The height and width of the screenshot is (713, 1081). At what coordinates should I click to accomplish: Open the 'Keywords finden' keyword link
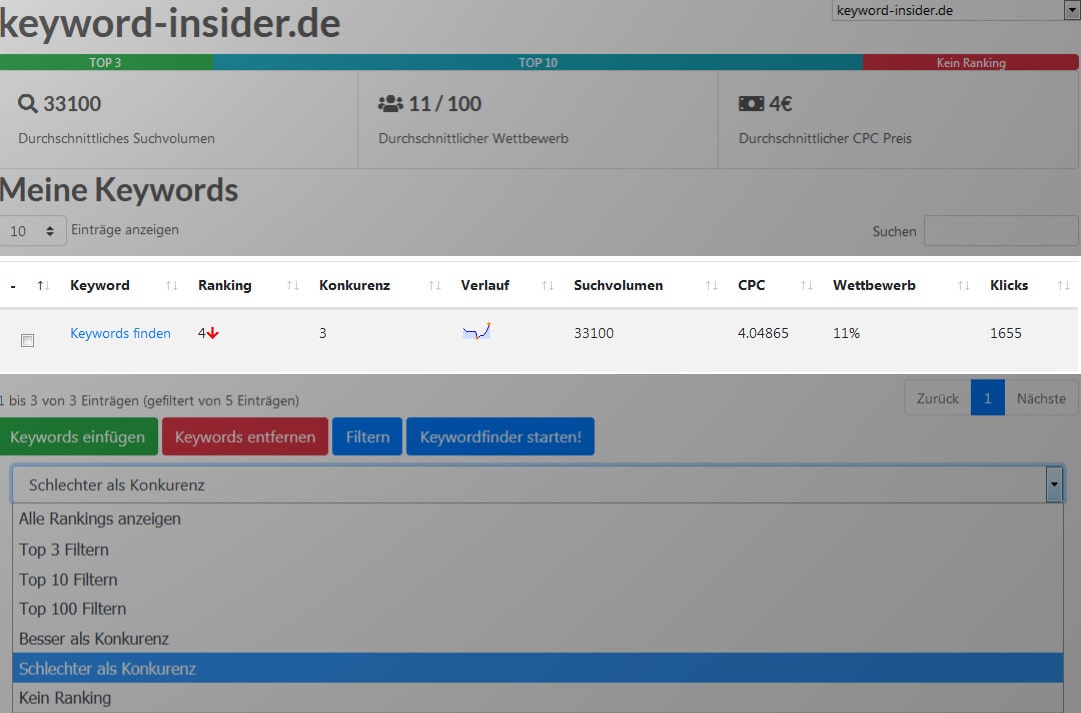click(x=120, y=333)
